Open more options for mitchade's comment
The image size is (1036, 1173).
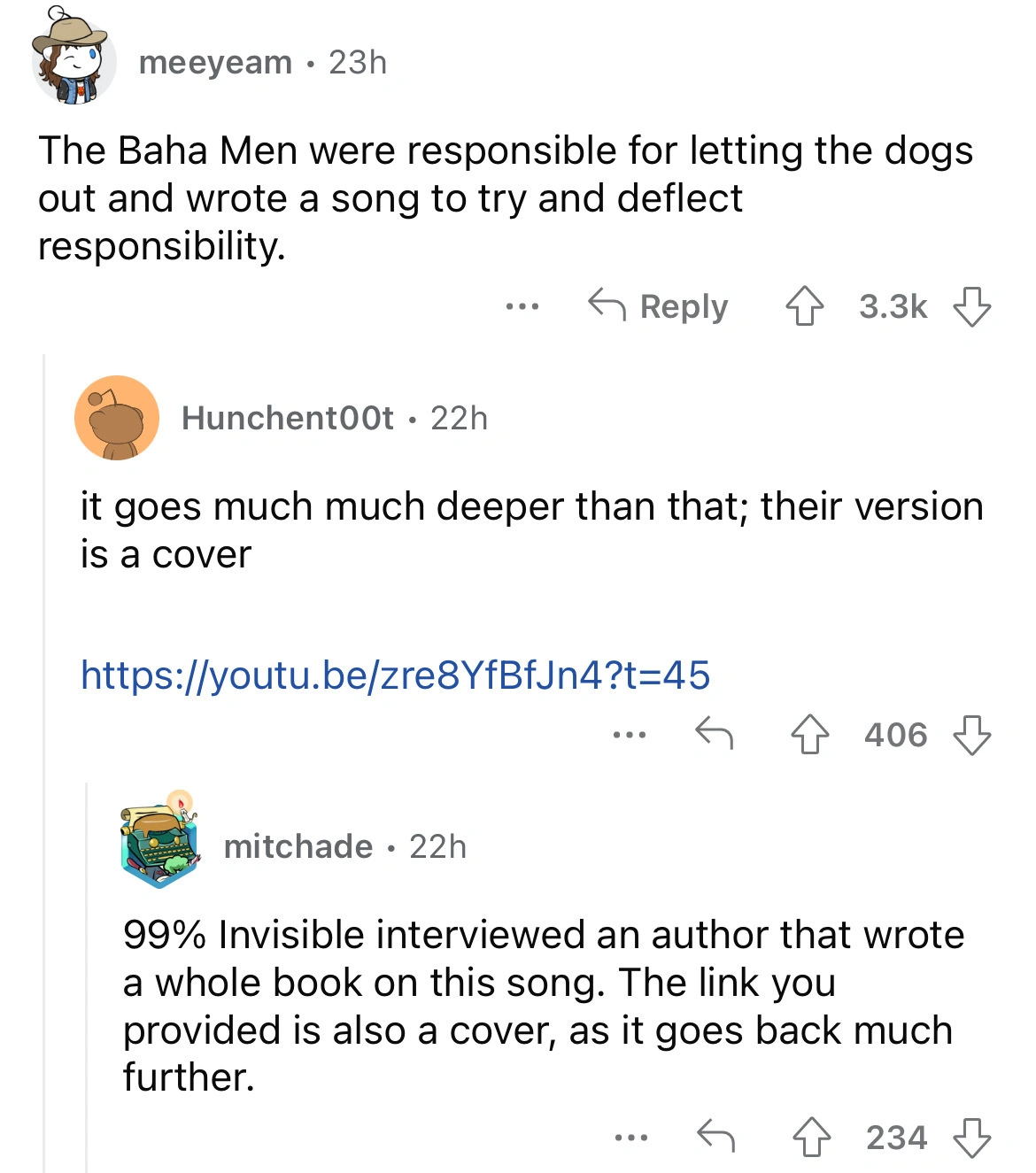pos(630,1138)
